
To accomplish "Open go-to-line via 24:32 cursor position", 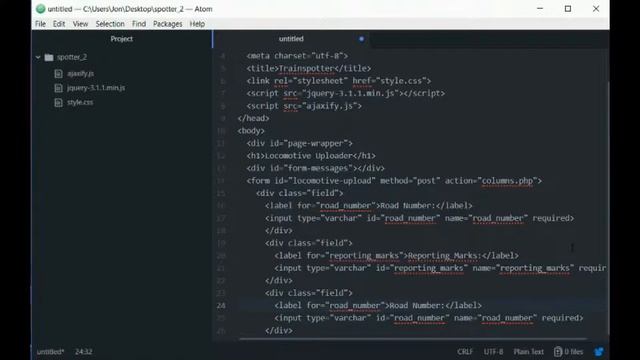I will point(83,352).
